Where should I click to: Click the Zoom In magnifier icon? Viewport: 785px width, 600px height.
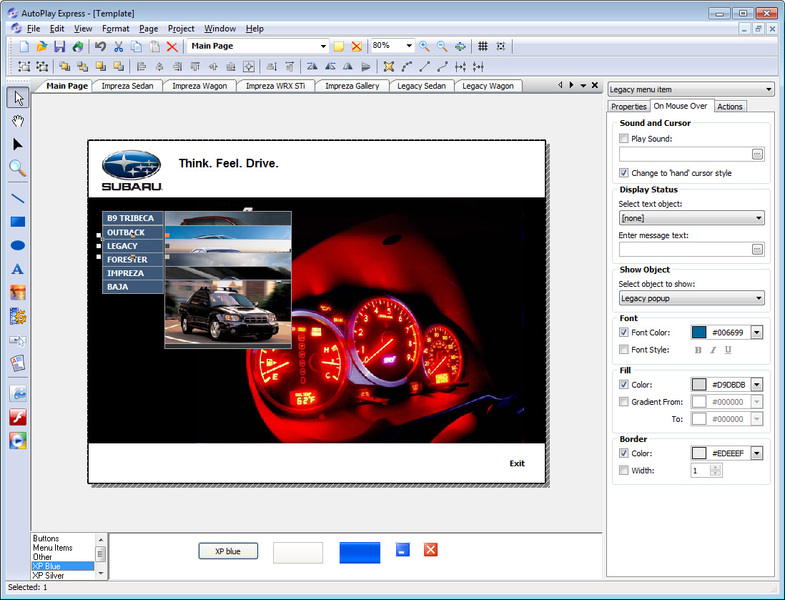tap(425, 47)
